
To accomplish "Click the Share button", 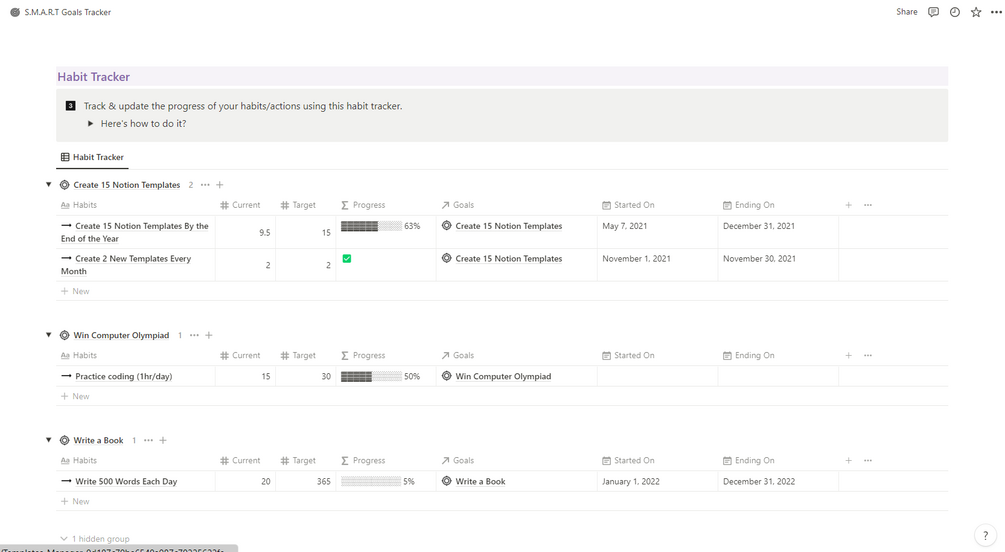I will point(906,12).
